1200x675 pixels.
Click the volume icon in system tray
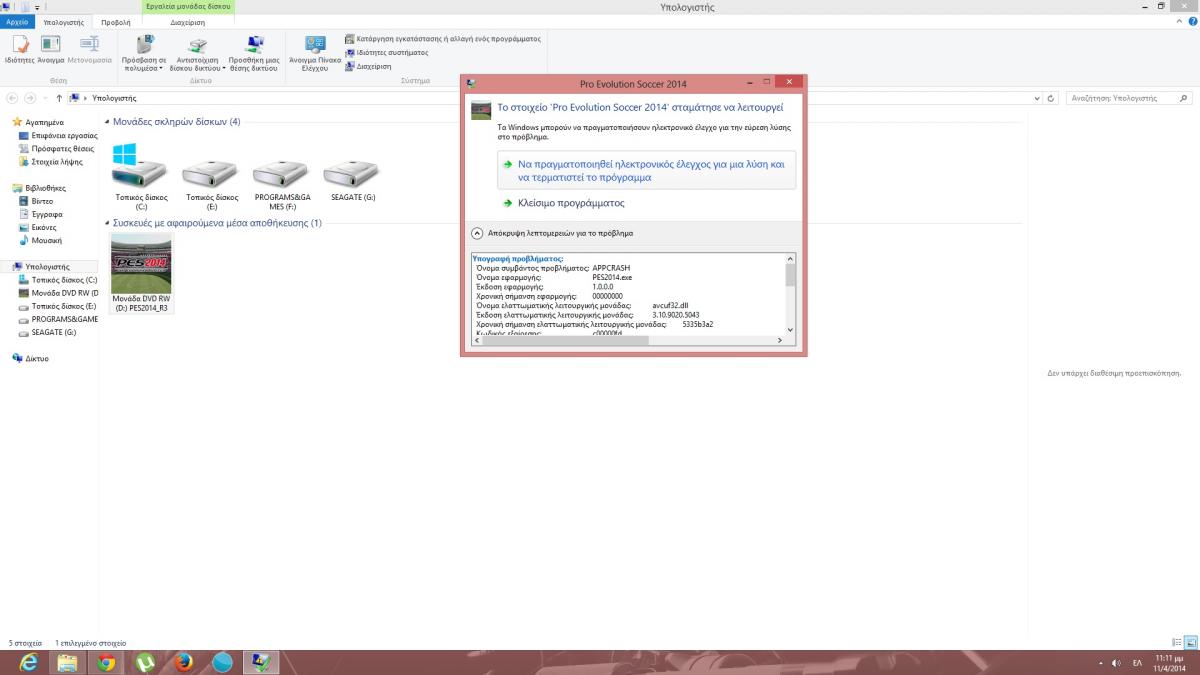[x=1116, y=663]
